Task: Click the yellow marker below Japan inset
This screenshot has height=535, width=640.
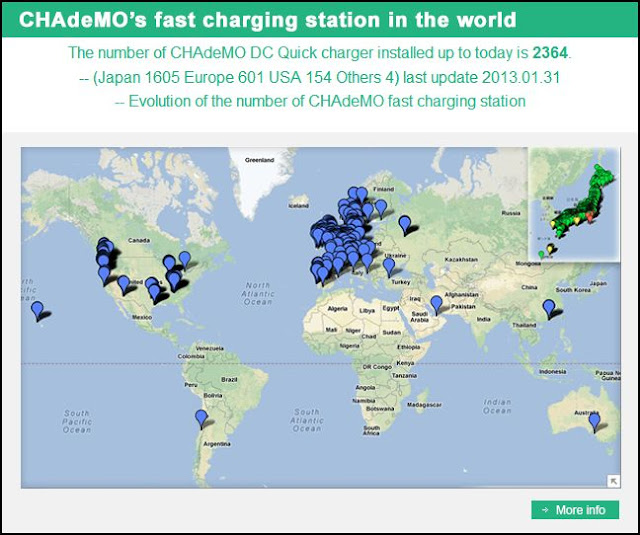Action: [550, 249]
